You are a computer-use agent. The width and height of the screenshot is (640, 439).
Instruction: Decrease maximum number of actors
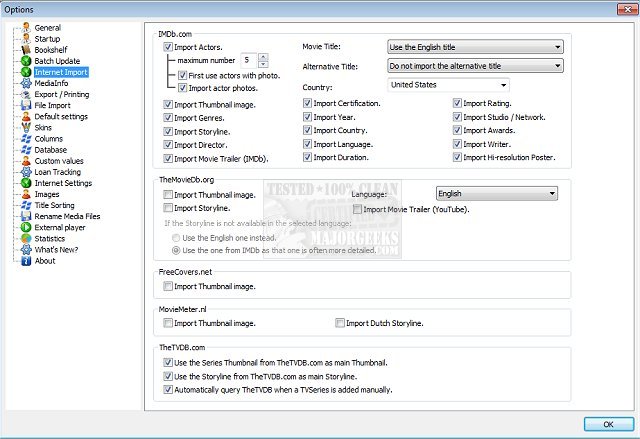(x=263, y=64)
